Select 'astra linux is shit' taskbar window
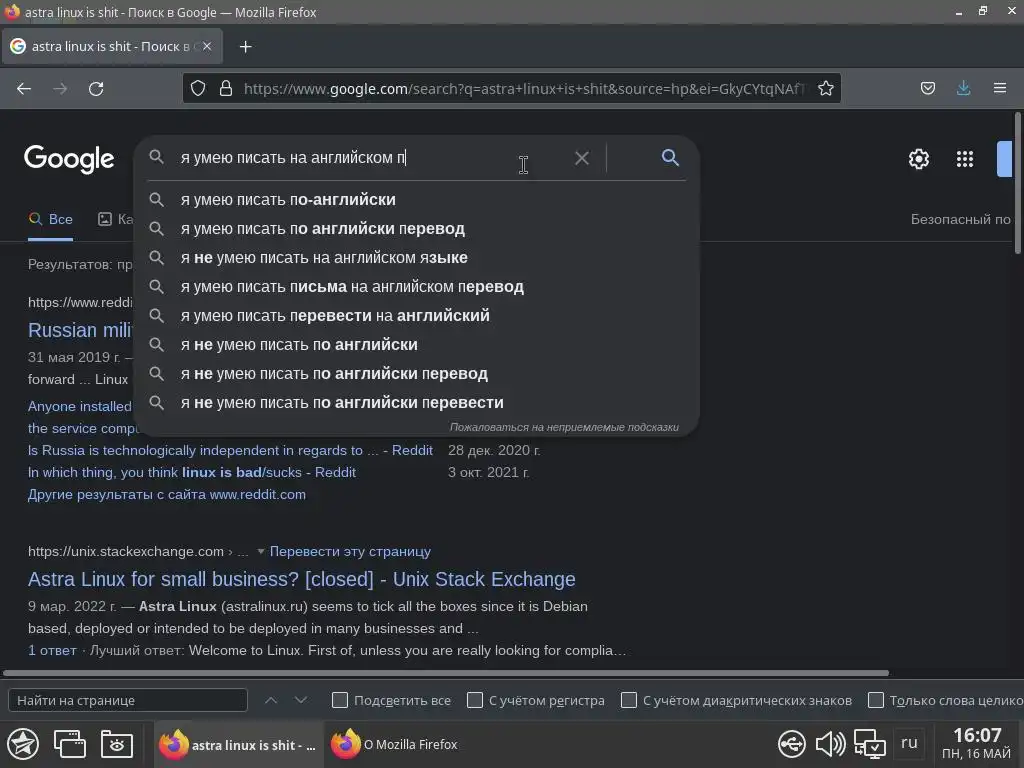Viewport: 1024px width, 768px height. coord(238,744)
